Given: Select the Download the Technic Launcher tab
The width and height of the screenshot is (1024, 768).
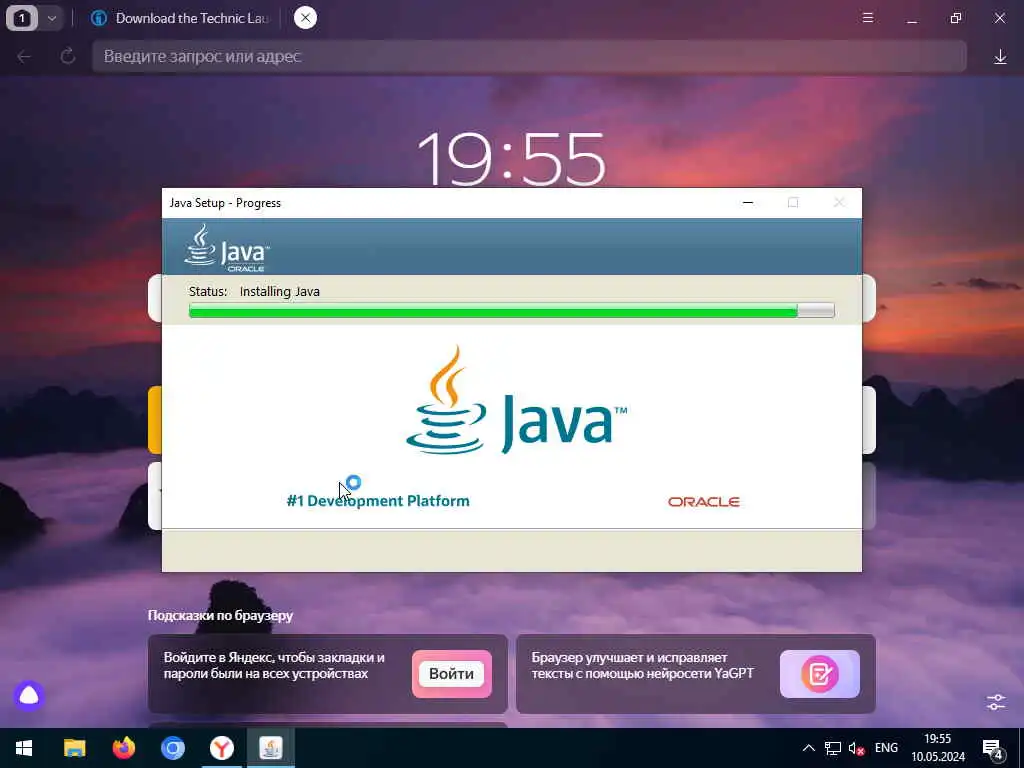Looking at the screenshot, I should coord(180,18).
